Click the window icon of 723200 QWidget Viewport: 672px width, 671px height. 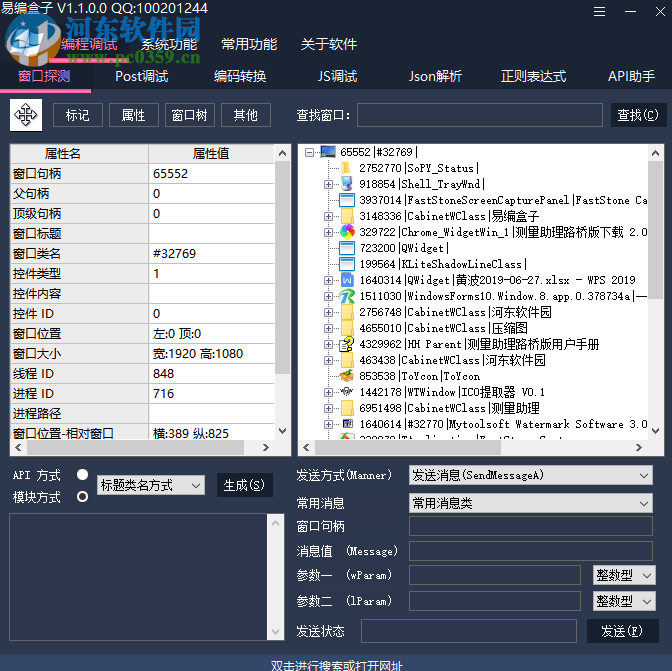coord(347,248)
